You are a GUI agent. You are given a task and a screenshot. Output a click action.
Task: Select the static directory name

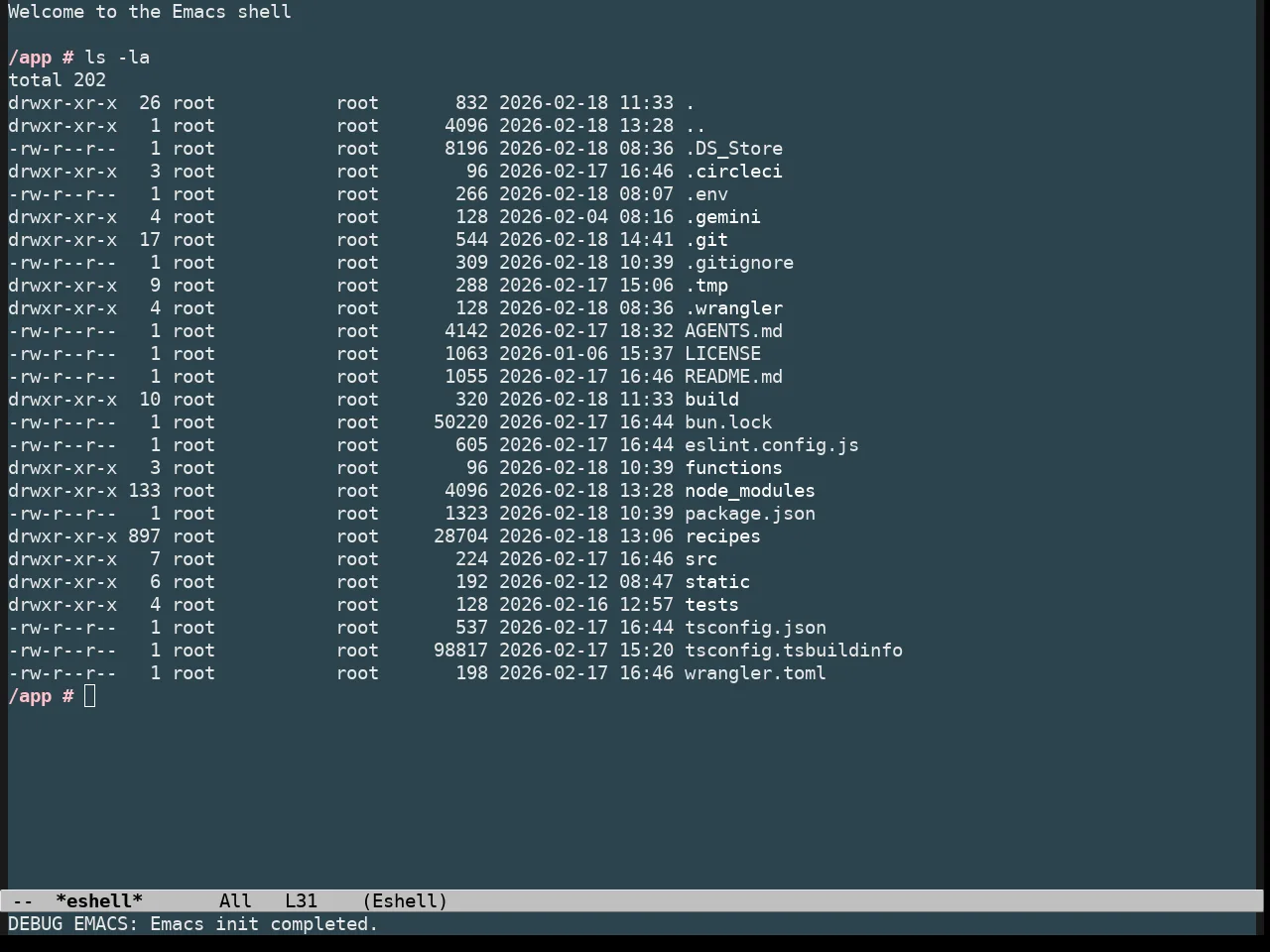click(717, 582)
